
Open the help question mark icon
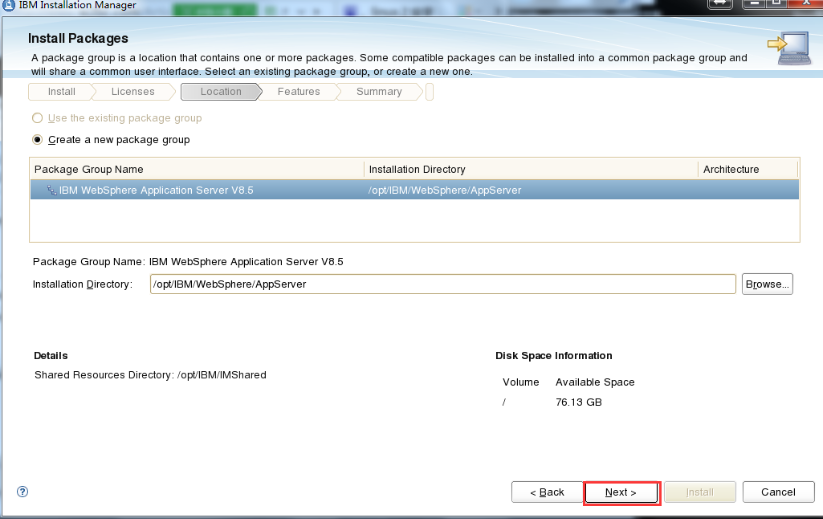point(22,492)
